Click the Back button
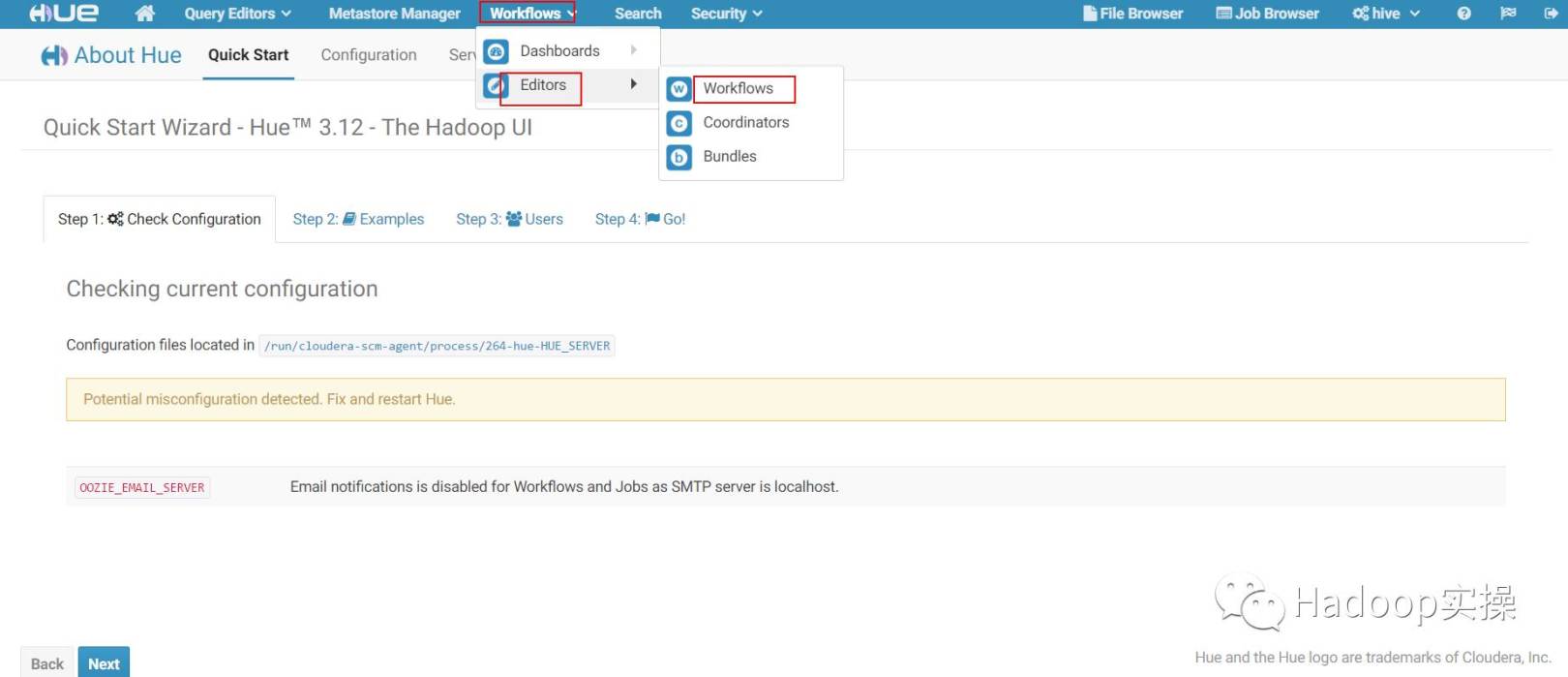Screen dimensions: 1568x677 (47, 662)
